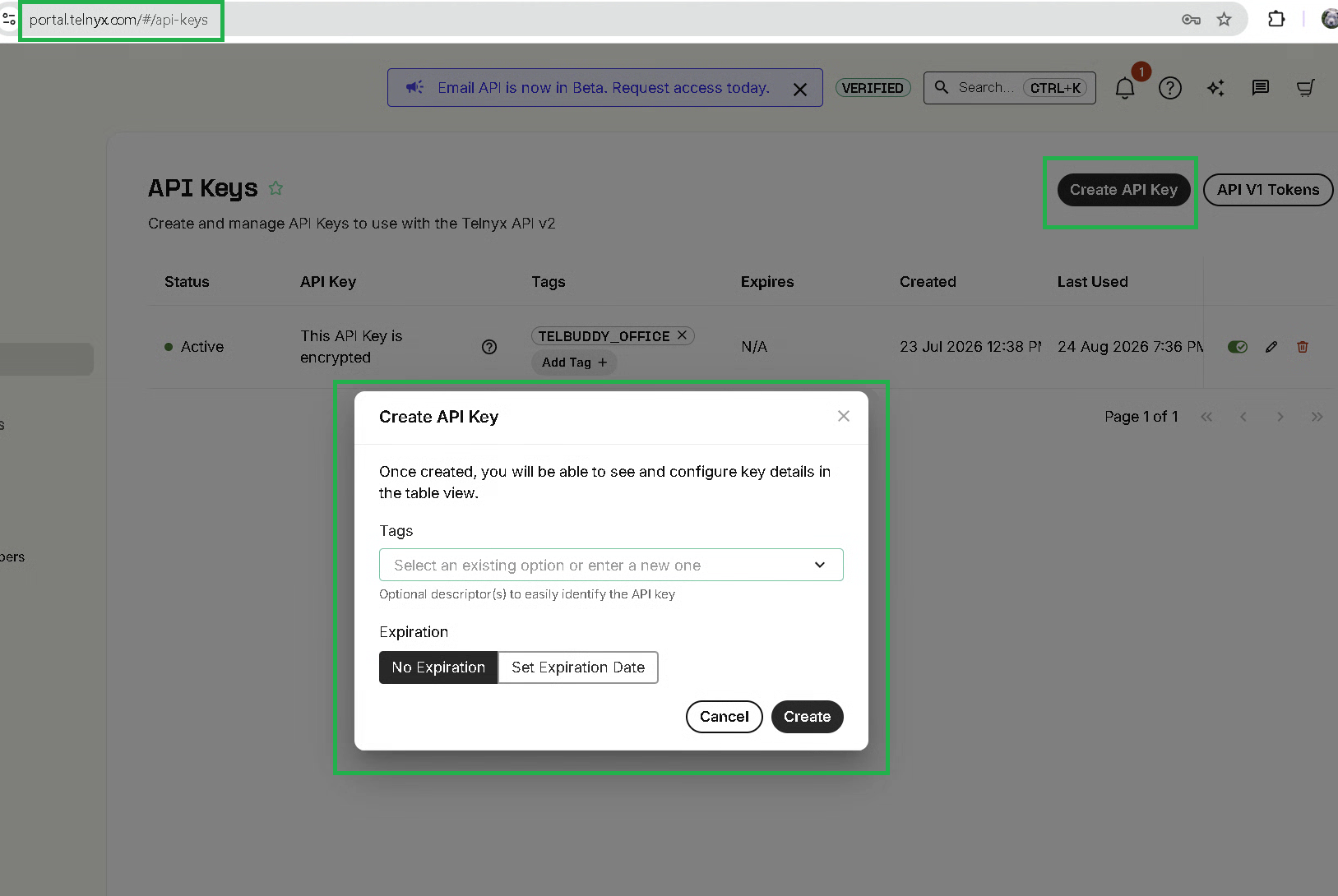Dismiss the Email API beta banner
This screenshot has height=896, width=1338.
click(x=800, y=89)
